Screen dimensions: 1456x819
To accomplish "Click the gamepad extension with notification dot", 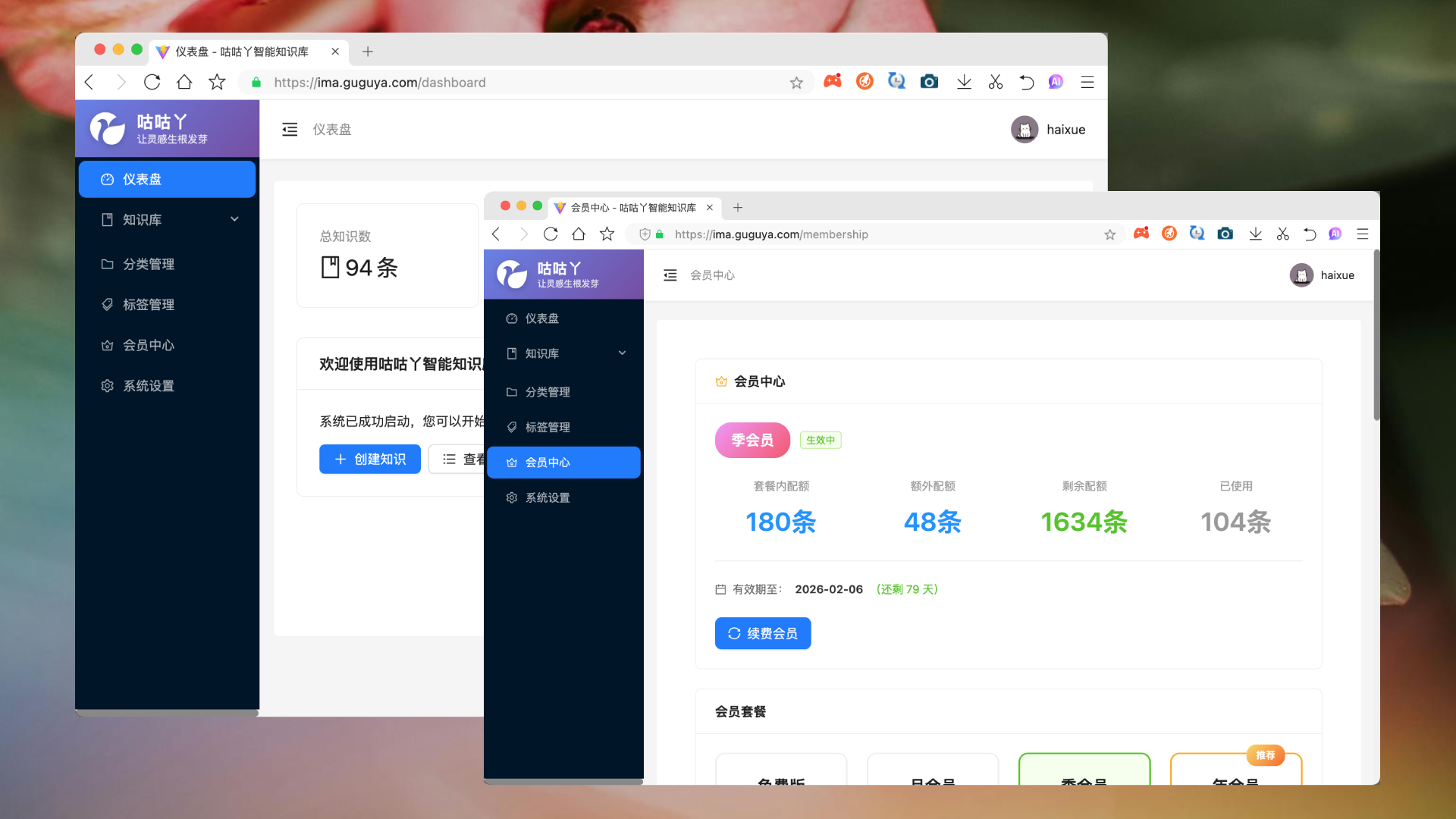I will 1141,234.
